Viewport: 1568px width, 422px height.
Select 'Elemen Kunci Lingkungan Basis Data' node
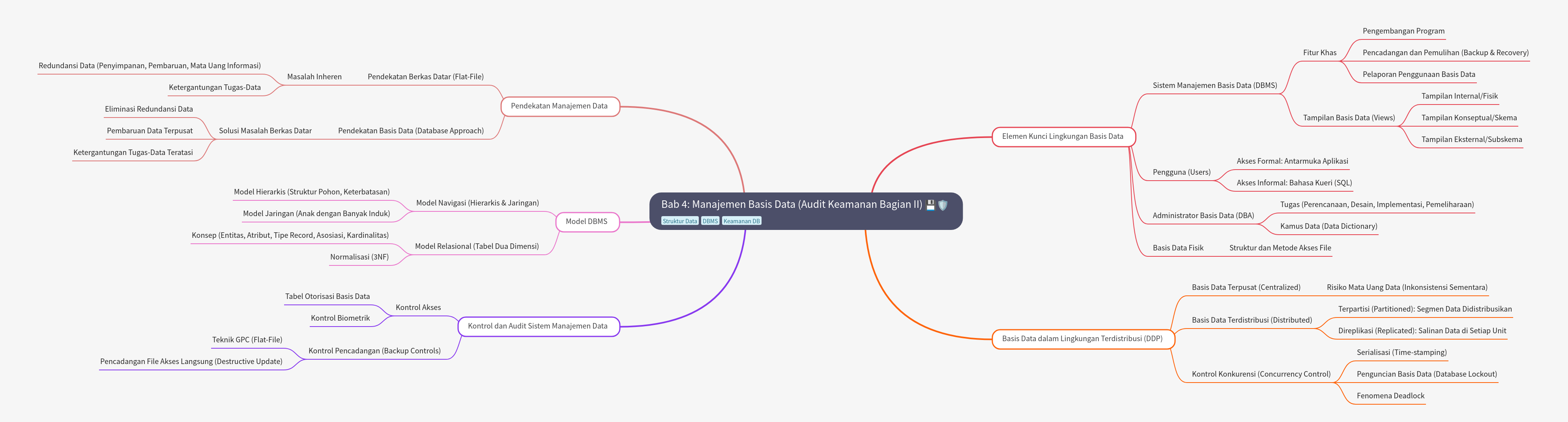[x=1062, y=137]
